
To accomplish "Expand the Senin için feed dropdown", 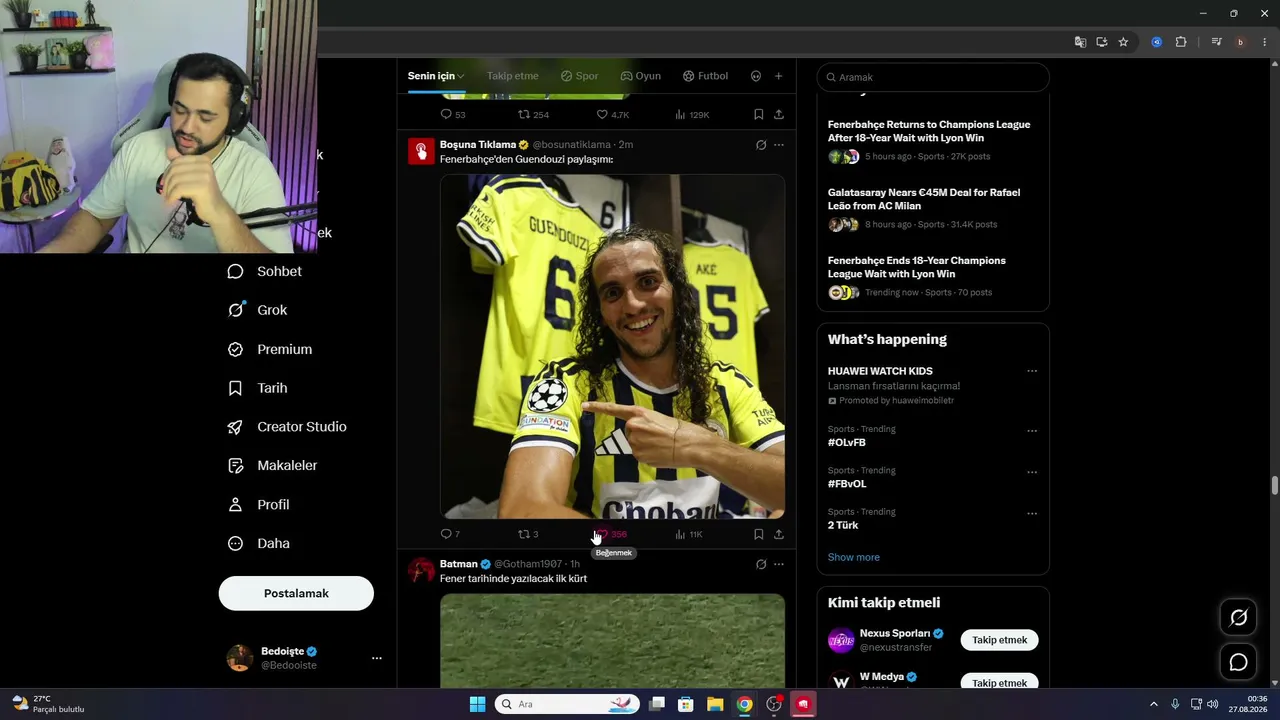I will point(436,76).
